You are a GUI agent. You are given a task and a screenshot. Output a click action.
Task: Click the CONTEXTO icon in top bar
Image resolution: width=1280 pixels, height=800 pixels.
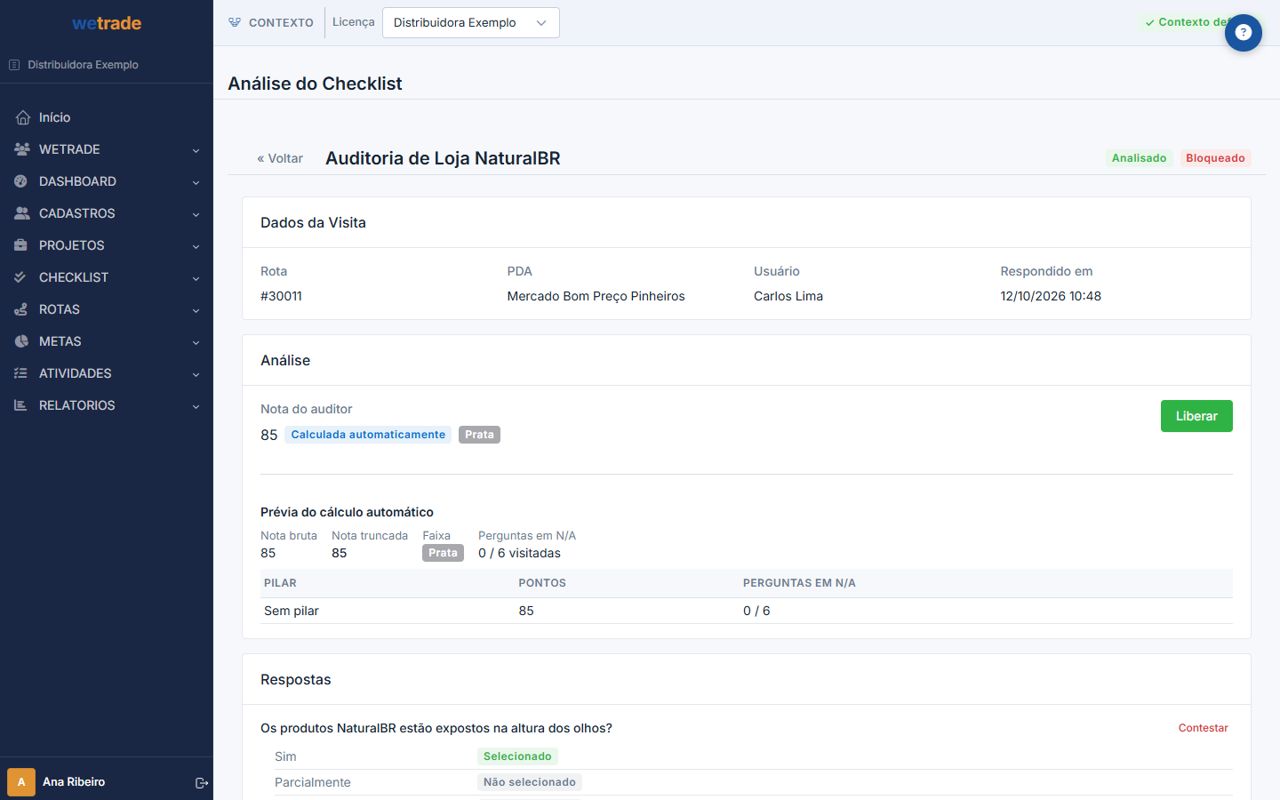pyautogui.click(x=235, y=22)
